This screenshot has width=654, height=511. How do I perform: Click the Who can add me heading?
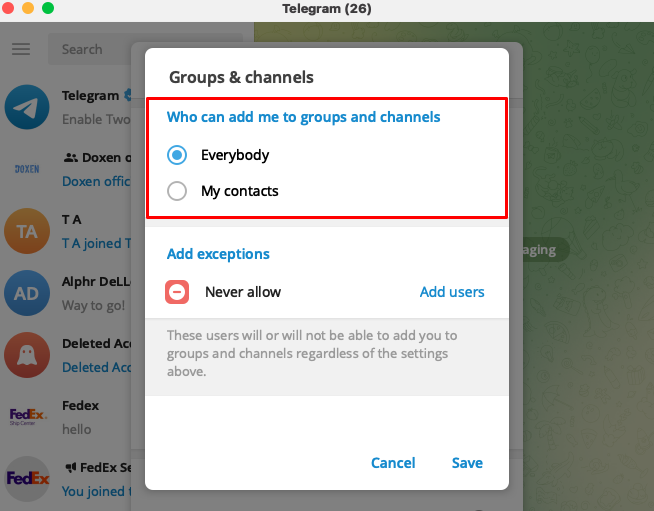303,117
